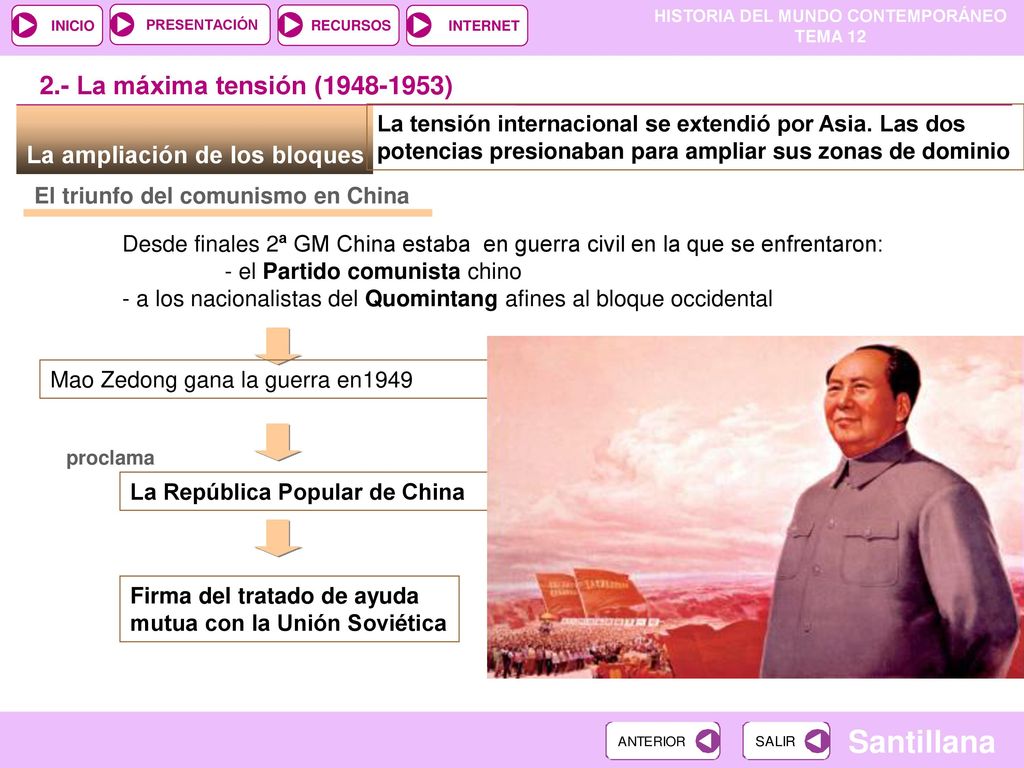Viewport: 1024px width, 768px height.
Task: Click the bold word 'Quomintang'
Action: [431, 299]
